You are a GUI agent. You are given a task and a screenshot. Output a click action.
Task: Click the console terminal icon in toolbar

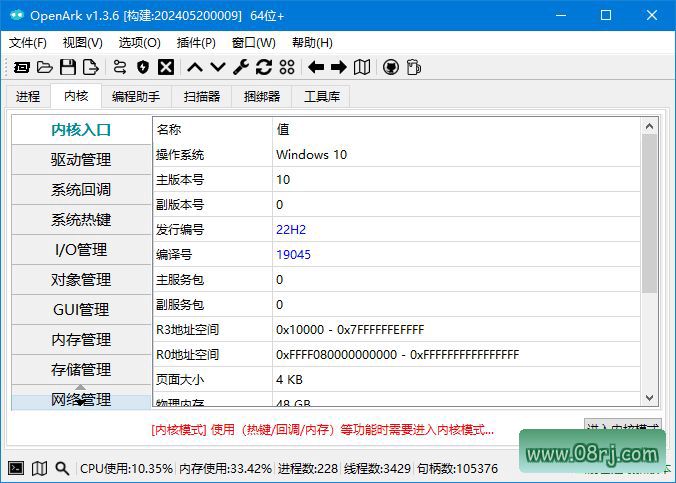click(22, 67)
